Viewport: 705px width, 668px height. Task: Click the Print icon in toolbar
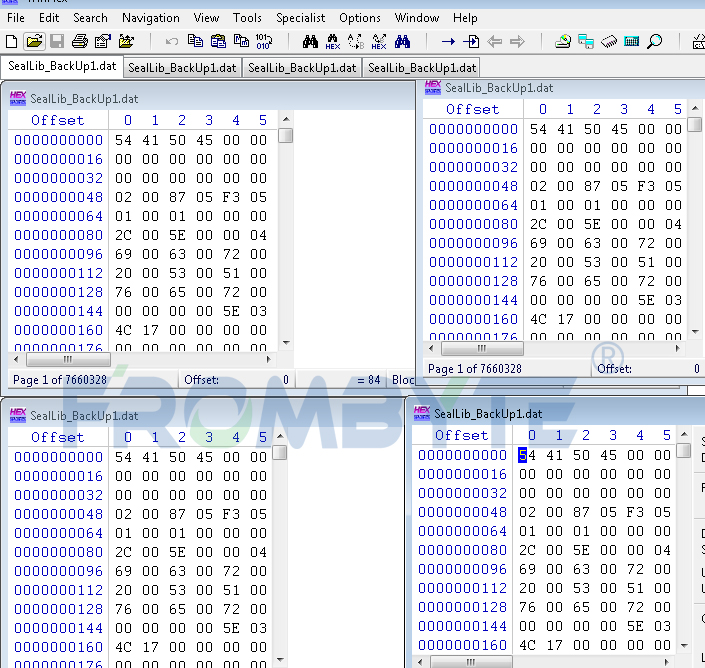pos(80,42)
